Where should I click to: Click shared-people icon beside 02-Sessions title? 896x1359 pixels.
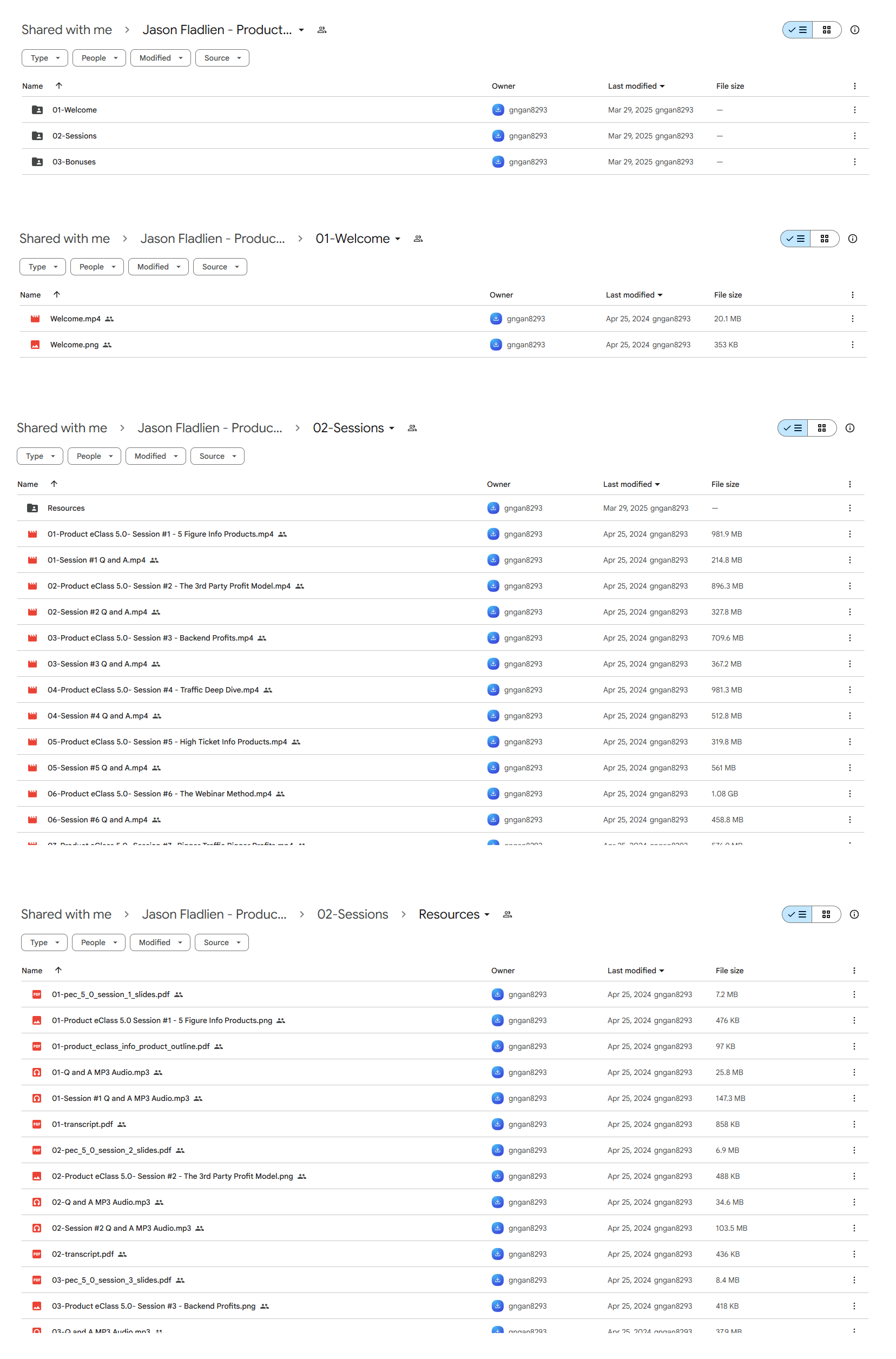pos(412,428)
